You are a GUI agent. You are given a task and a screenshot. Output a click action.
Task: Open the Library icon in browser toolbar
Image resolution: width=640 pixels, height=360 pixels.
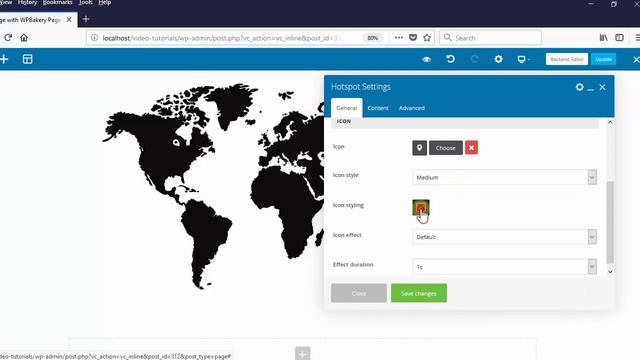click(603, 38)
